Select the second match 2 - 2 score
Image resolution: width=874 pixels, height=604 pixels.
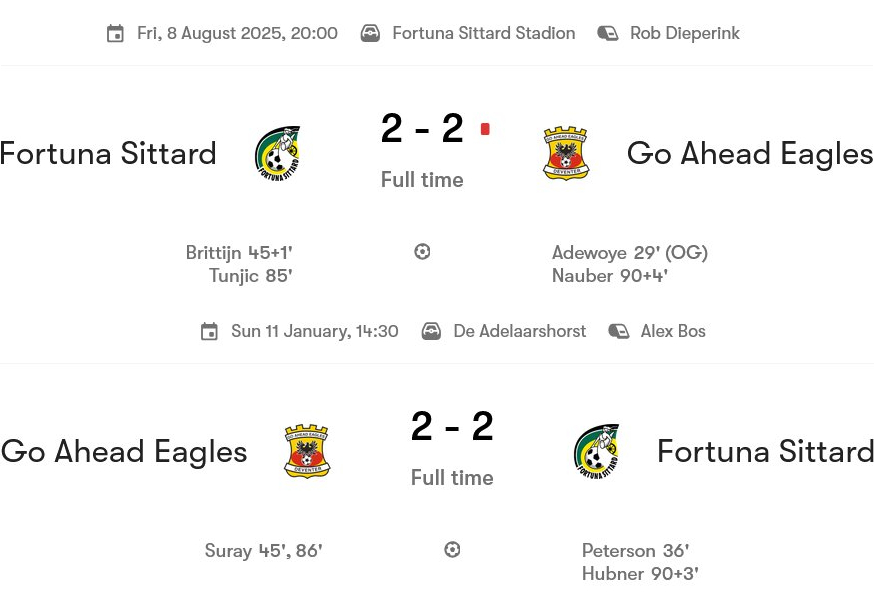452,427
